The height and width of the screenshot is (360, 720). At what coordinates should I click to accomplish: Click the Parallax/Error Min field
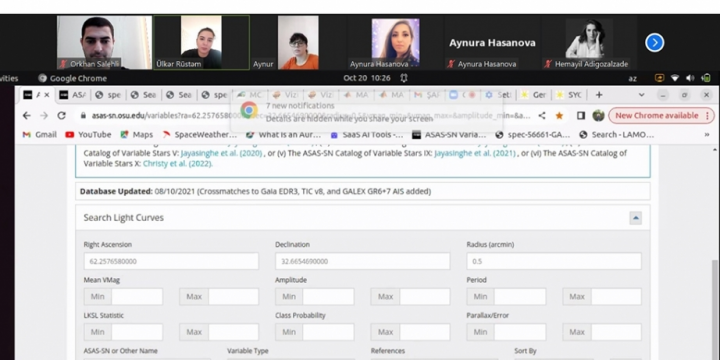pos(520,332)
